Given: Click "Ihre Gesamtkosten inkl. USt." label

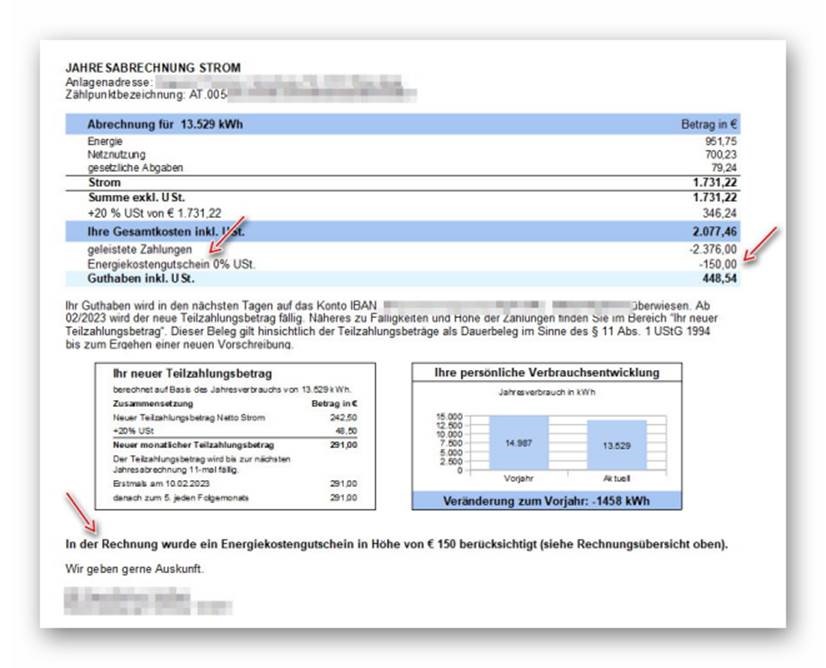Looking at the screenshot, I should point(166,232).
